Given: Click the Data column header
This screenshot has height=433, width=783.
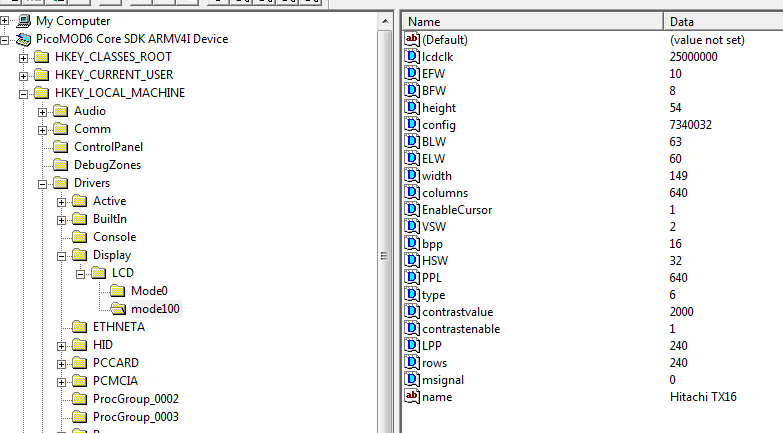Looking at the screenshot, I should click(x=722, y=21).
